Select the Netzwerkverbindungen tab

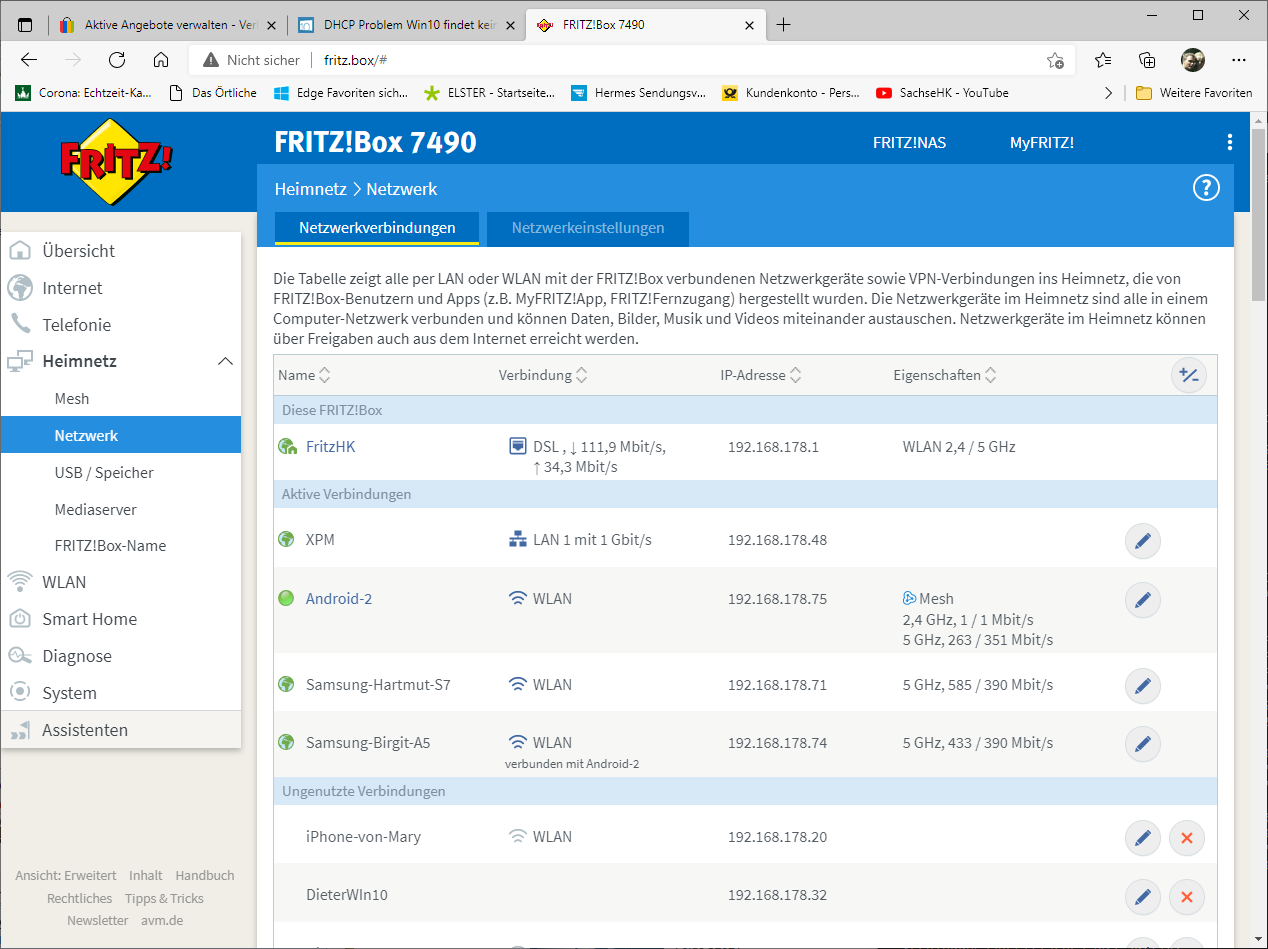(x=377, y=228)
